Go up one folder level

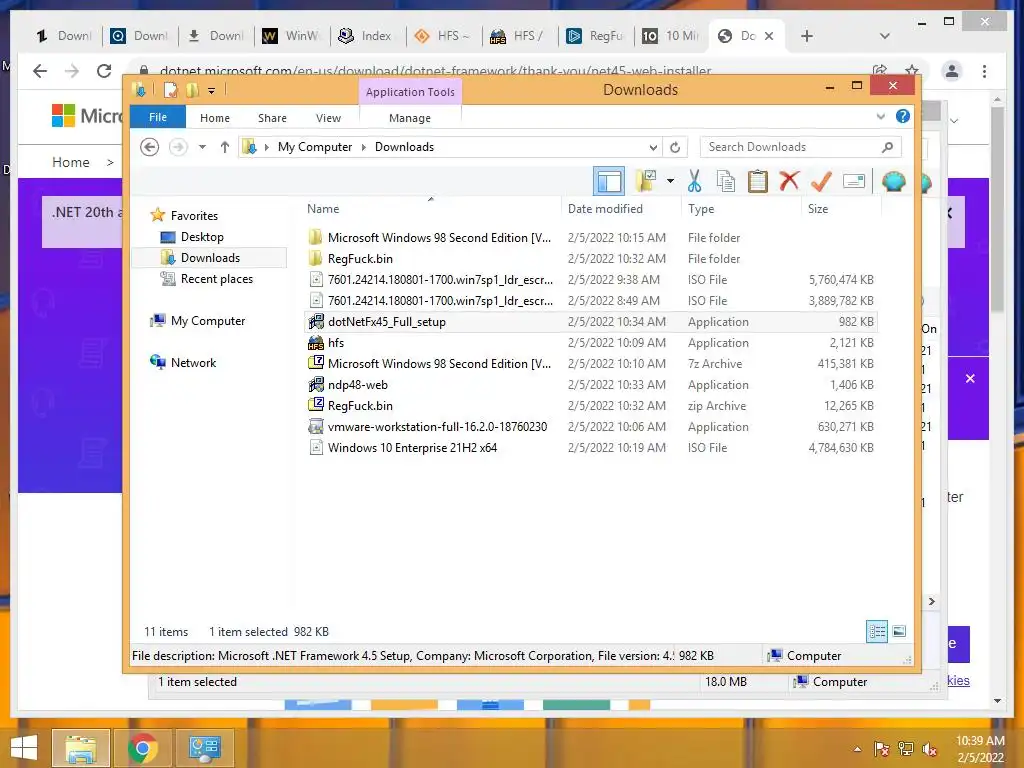pyautogui.click(x=225, y=147)
